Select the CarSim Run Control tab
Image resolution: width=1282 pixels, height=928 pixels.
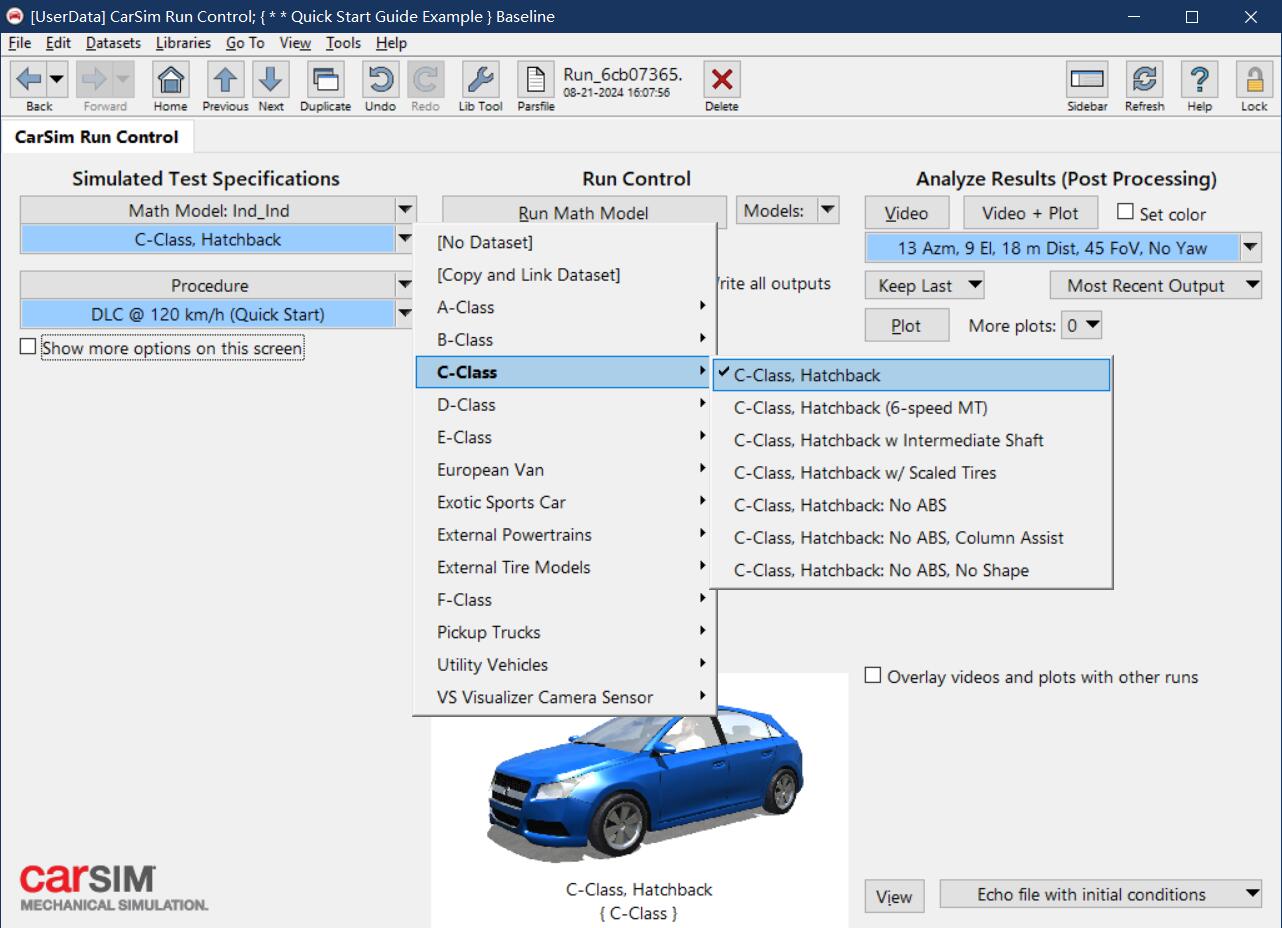tap(96, 137)
